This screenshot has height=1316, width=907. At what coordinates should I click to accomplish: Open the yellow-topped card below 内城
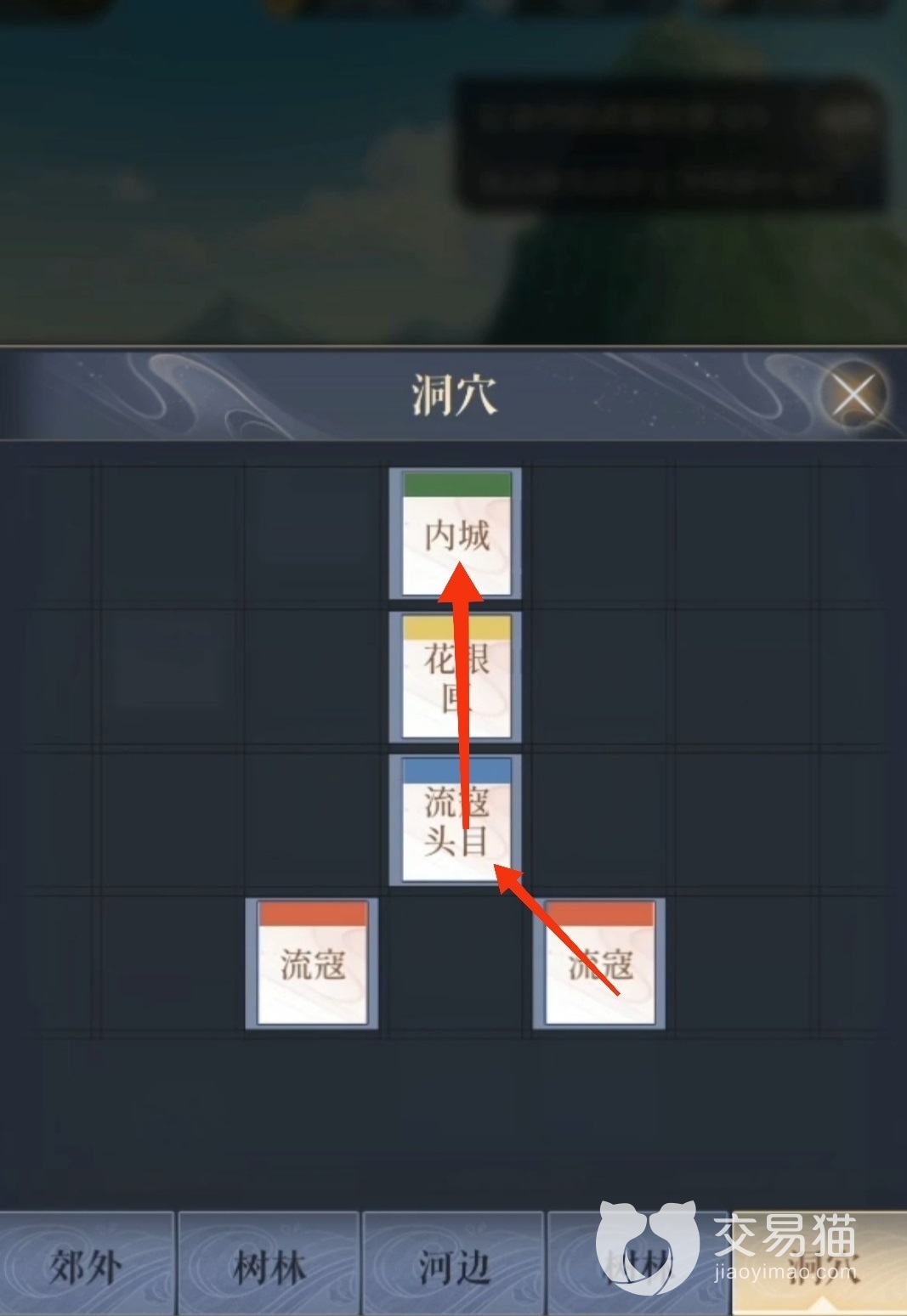[x=456, y=676]
